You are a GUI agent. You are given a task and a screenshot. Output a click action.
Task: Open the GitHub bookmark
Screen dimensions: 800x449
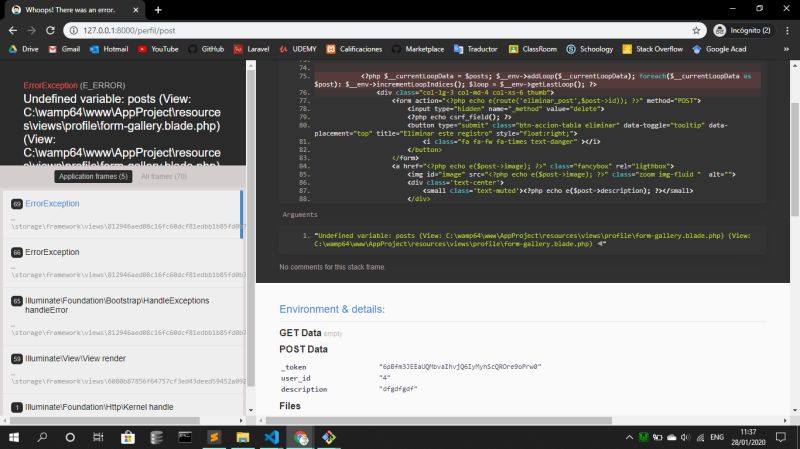206,49
